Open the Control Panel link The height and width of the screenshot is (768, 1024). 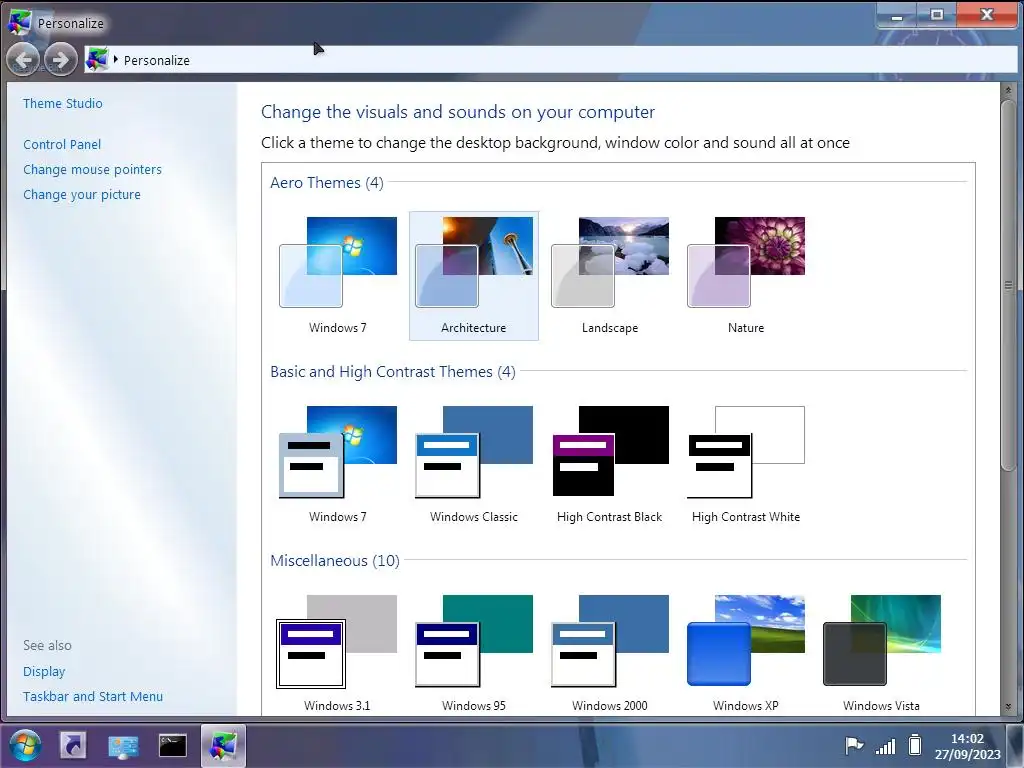click(62, 144)
